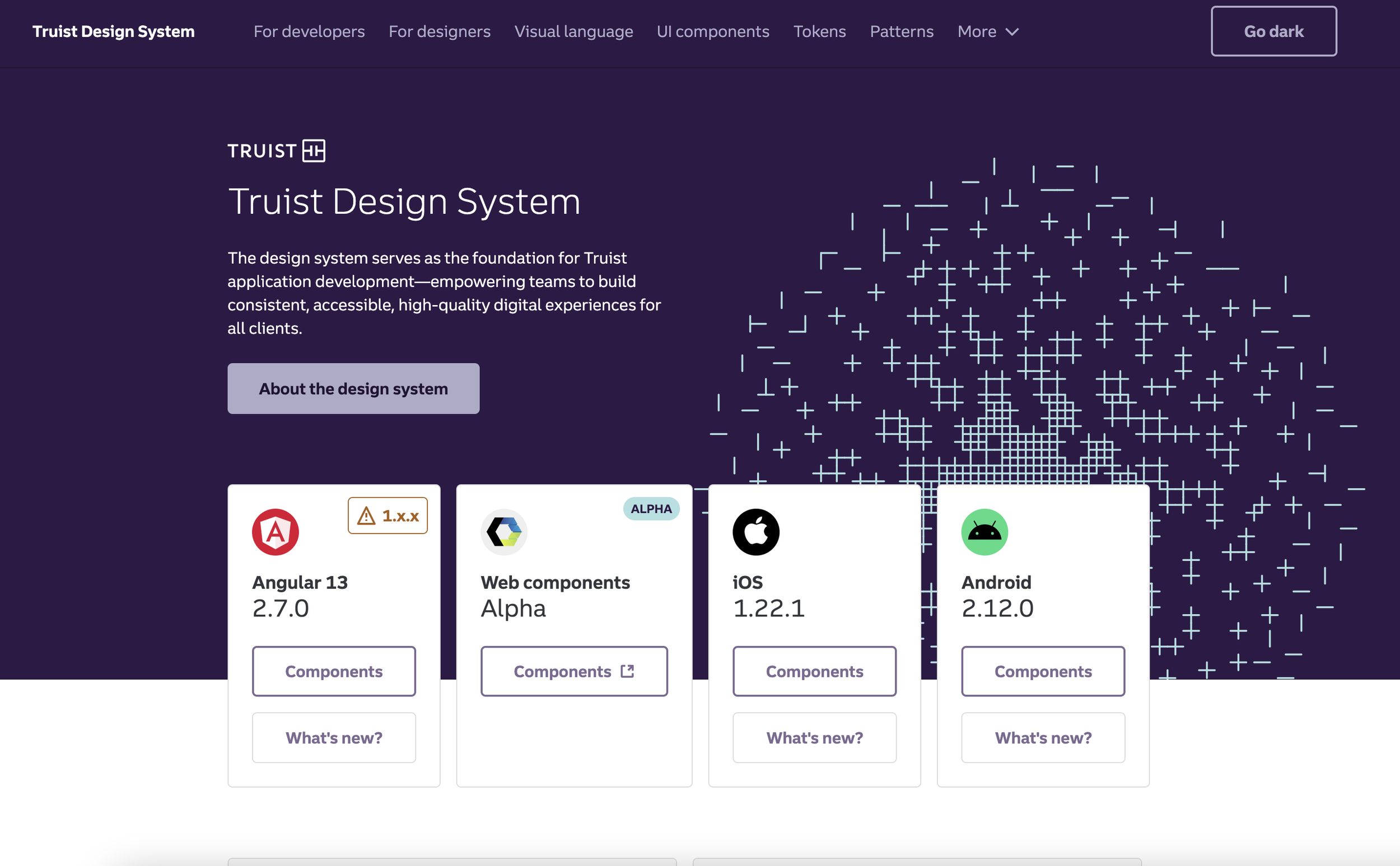
Task: Click the 2.12.0 version number
Action: click(x=998, y=608)
